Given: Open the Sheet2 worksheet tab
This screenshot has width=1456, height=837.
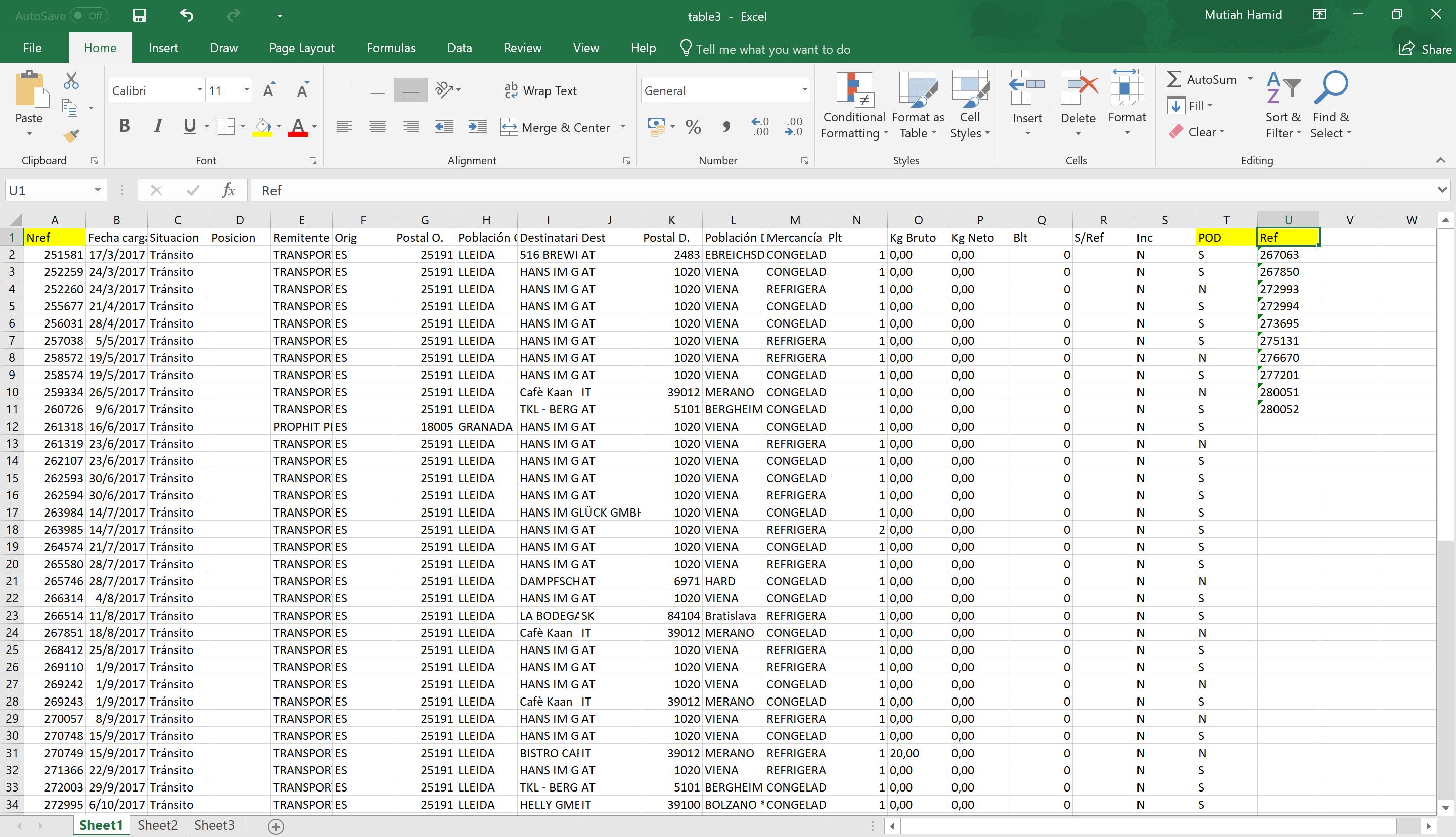Looking at the screenshot, I should pyautogui.click(x=158, y=825).
